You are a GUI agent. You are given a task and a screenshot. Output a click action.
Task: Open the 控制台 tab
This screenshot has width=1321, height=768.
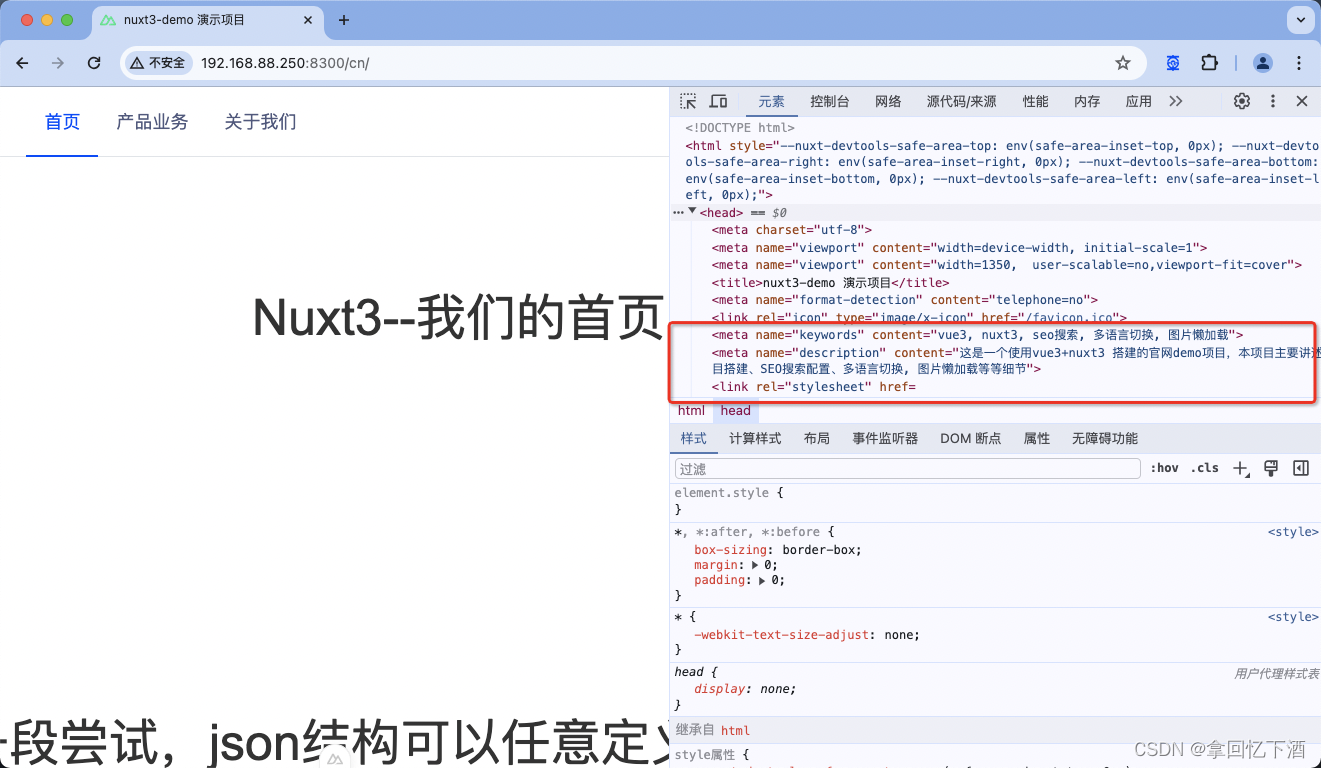(x=830, y=101)
